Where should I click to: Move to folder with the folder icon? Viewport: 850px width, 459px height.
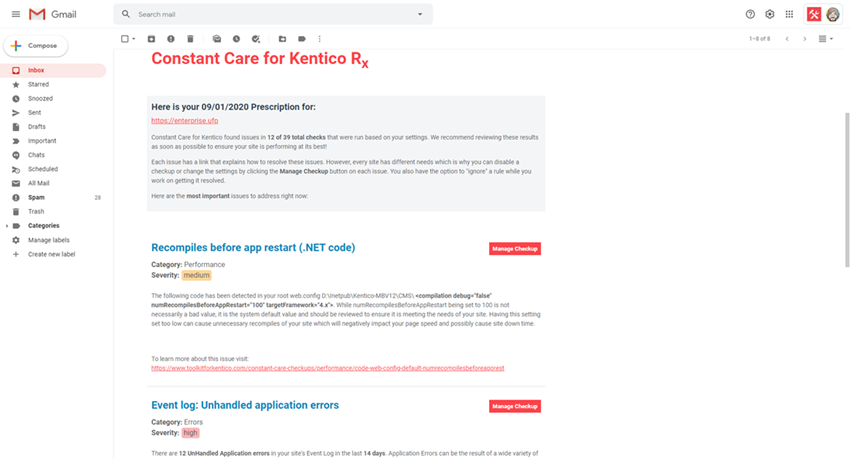coord(282,39)
